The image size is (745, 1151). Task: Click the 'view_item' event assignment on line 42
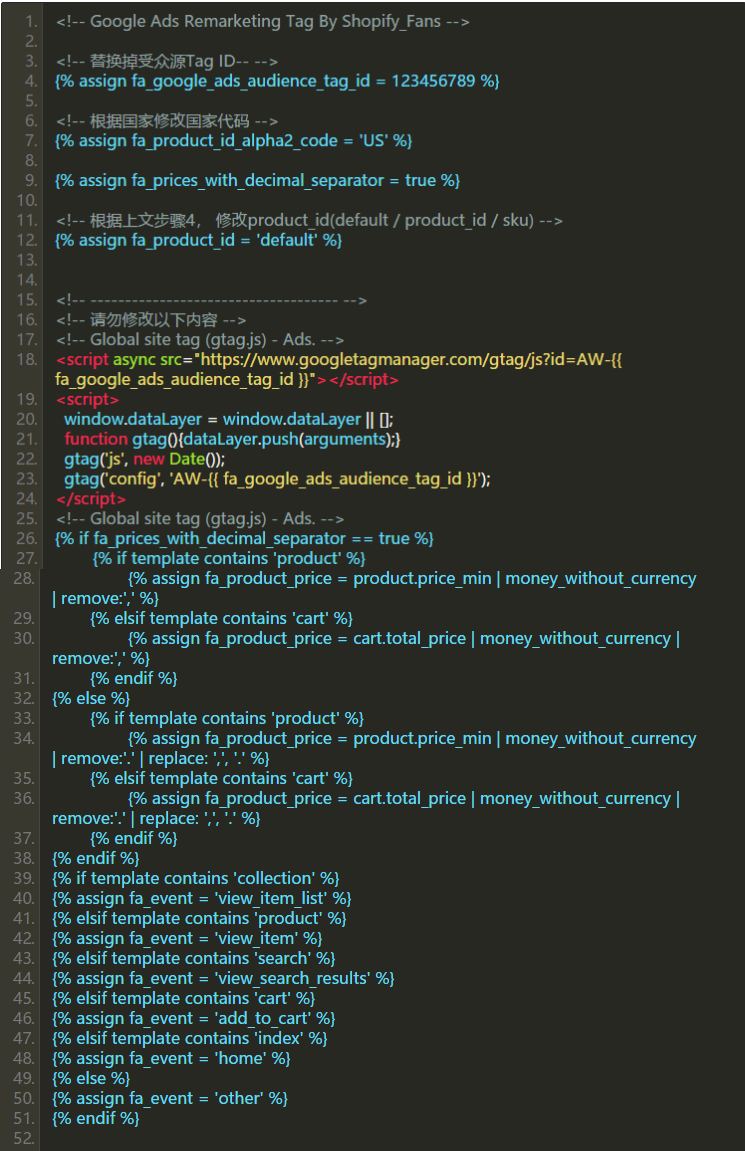[x=187, y=938]
